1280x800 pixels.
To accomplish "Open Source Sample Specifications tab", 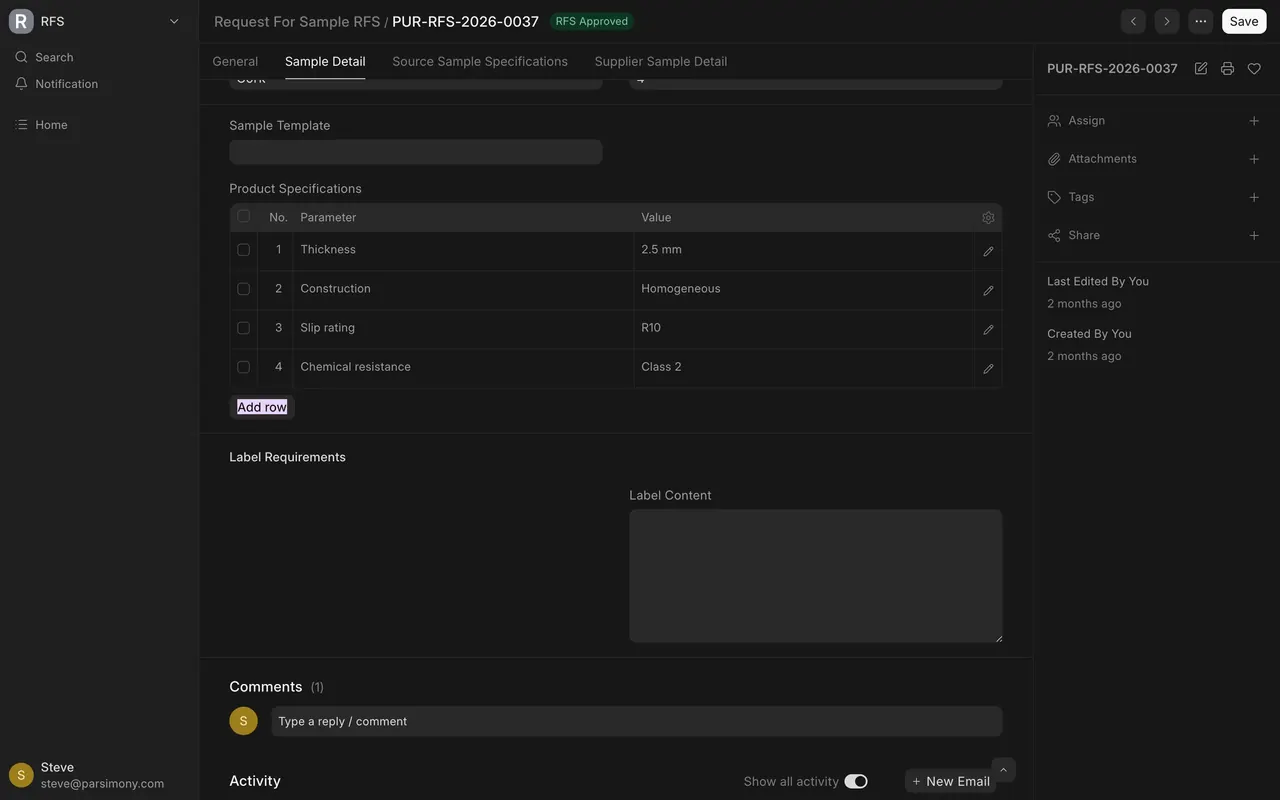I will coord(480,61).
